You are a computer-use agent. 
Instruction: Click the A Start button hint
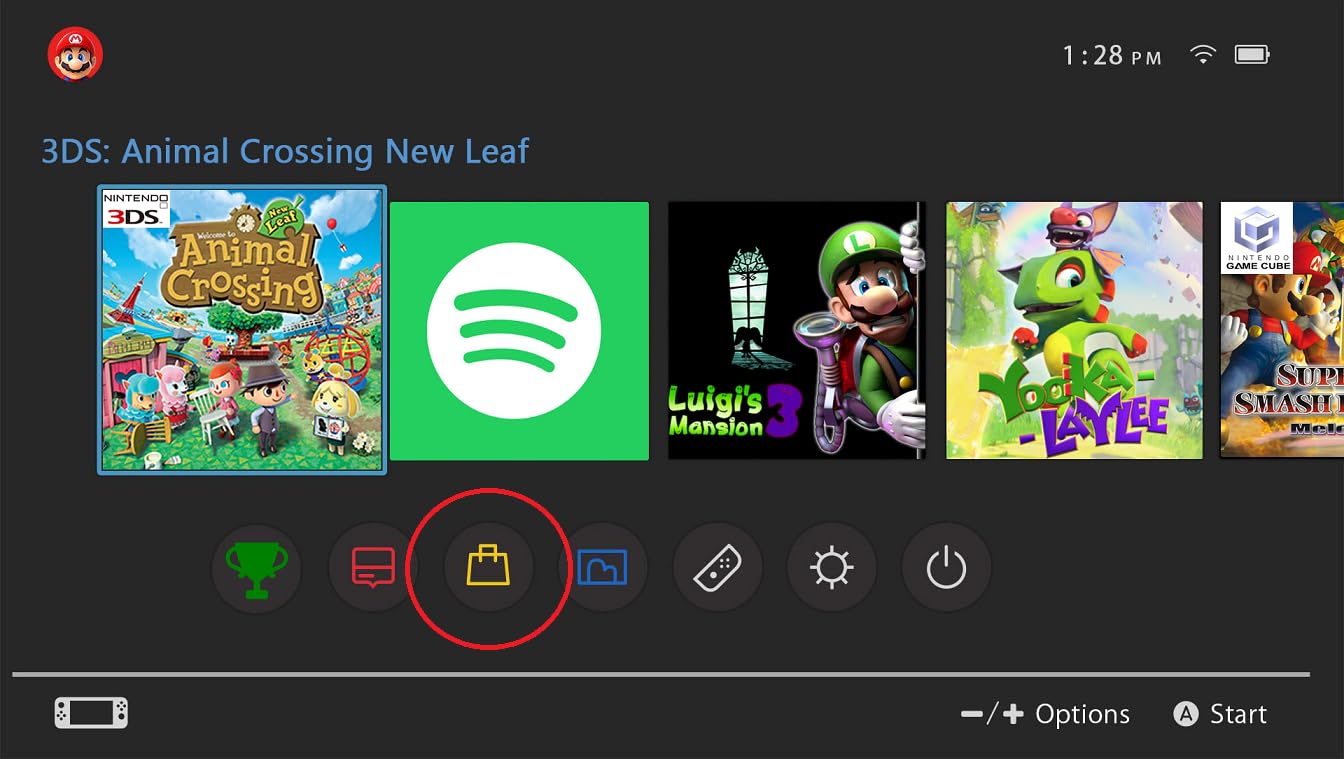coord(1220,714)
